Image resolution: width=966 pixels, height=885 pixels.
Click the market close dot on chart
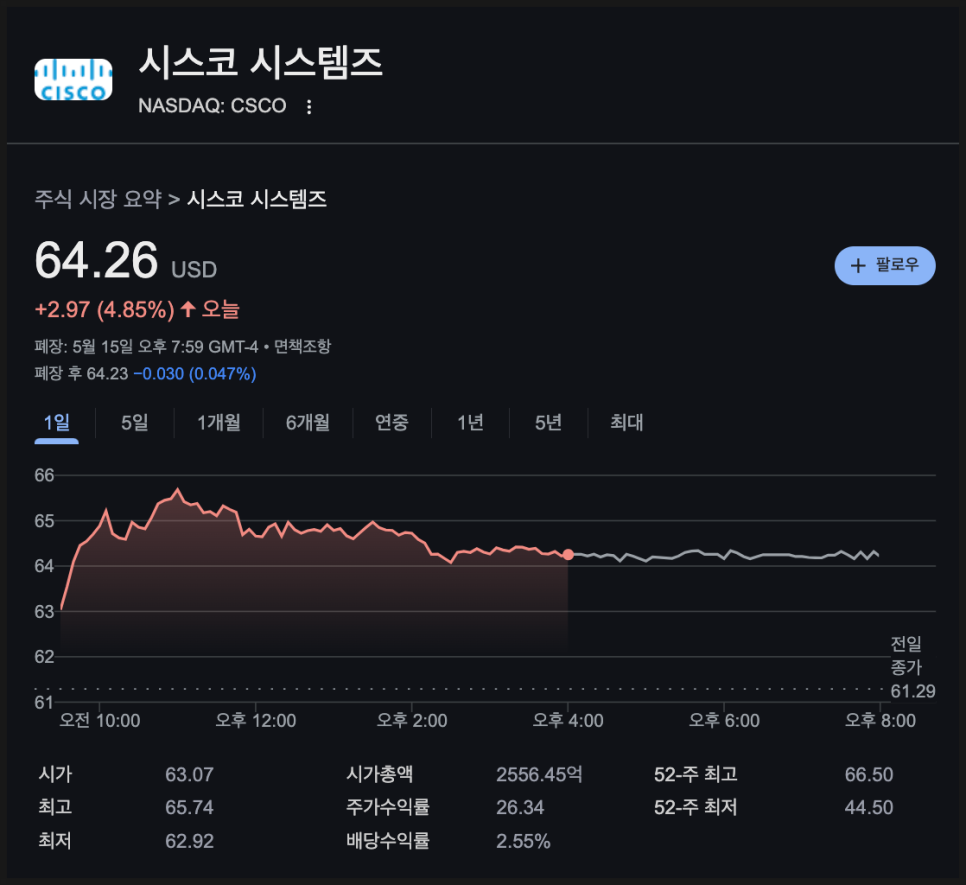click(568, 555)
